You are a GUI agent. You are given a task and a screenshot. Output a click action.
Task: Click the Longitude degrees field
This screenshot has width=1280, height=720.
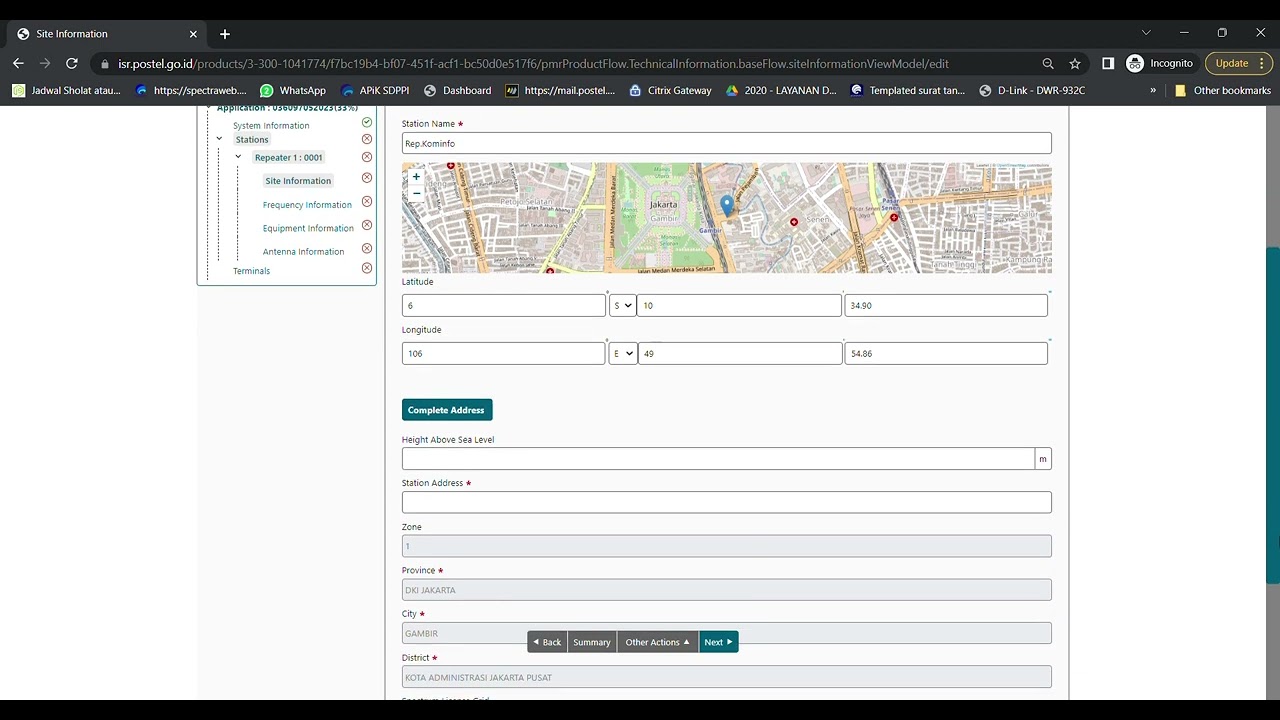503,353
